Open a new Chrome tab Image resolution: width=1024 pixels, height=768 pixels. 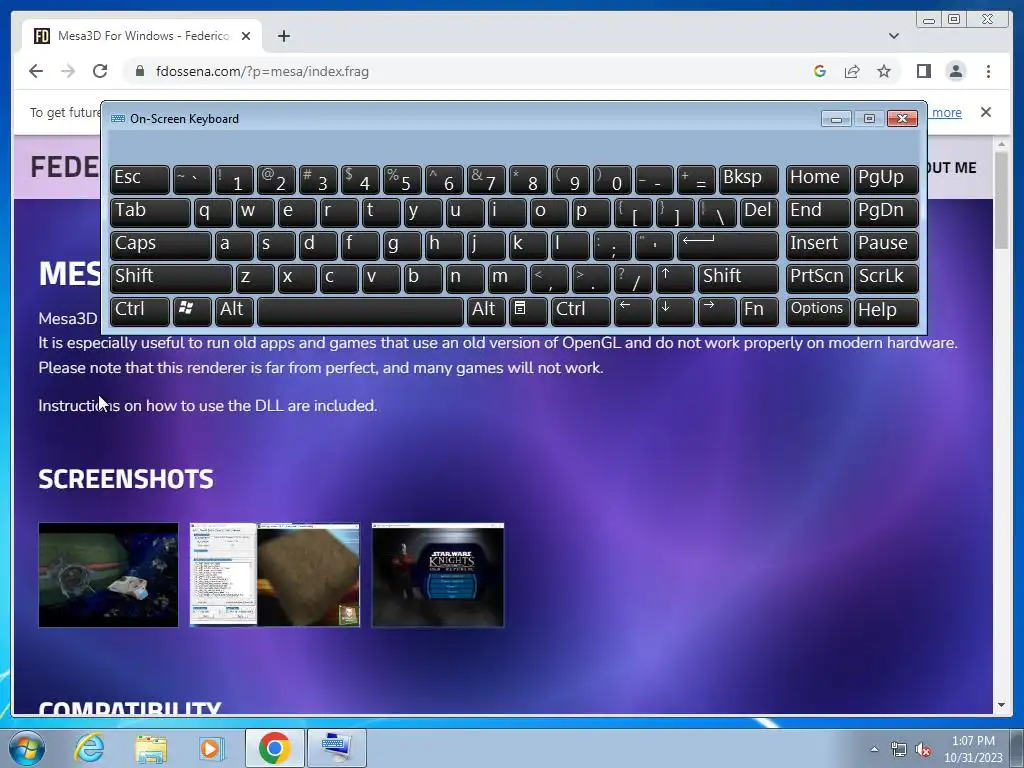point(283,36)
